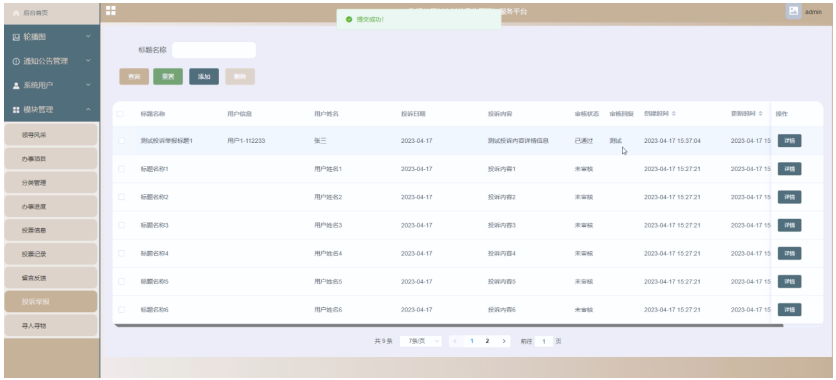
Task: Click the 测试投诉内容详情信息 cell
Action: pyautogui.click(x=518, y=141)
